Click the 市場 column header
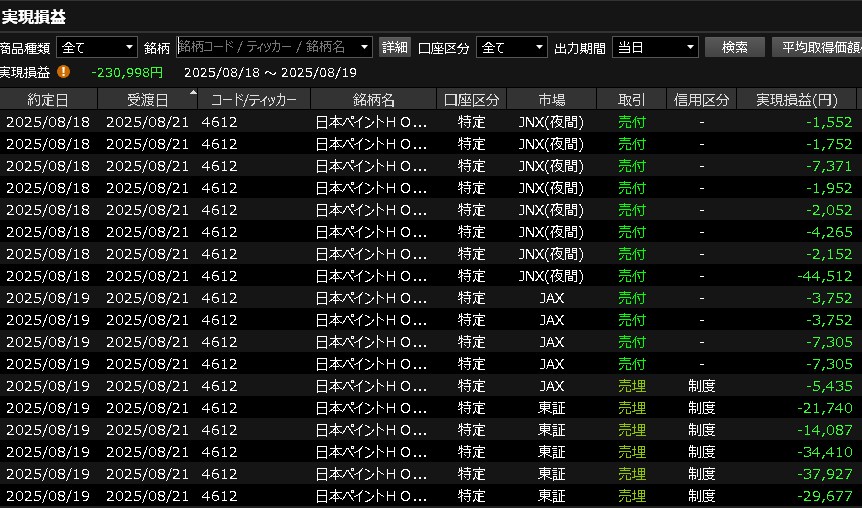The image size is (862, 508). 551,99
